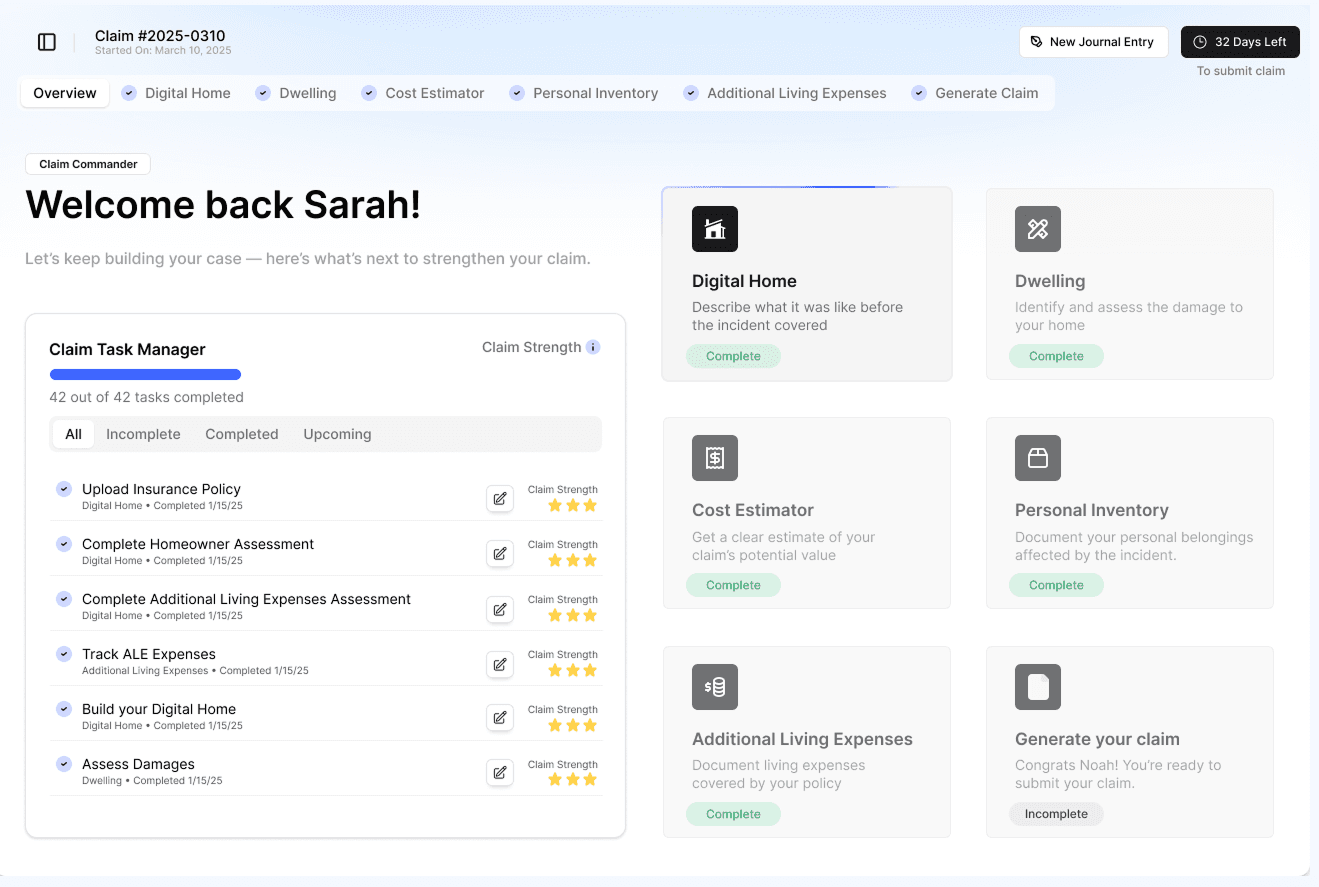Click the Personal Inventory box icon
Image resolution: width=1319 pixels, height=887 pixels.
click(x=1037, y=458)
